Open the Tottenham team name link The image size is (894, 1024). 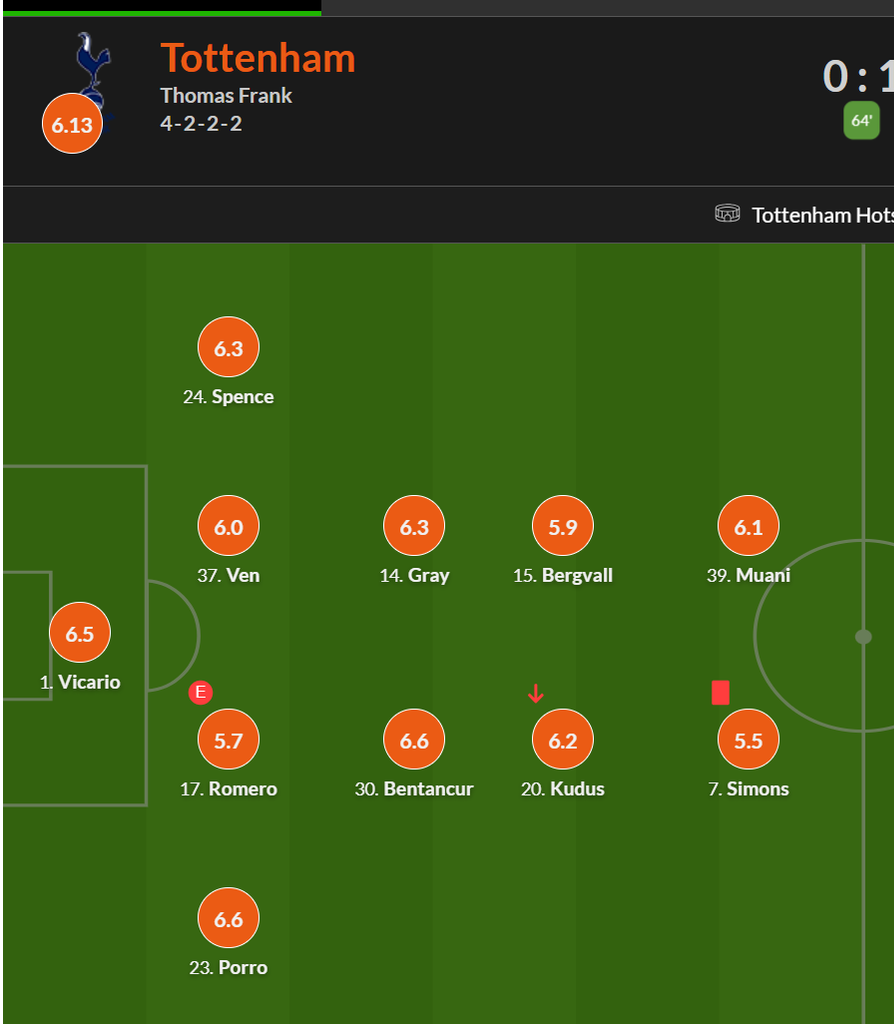(258, 58)
